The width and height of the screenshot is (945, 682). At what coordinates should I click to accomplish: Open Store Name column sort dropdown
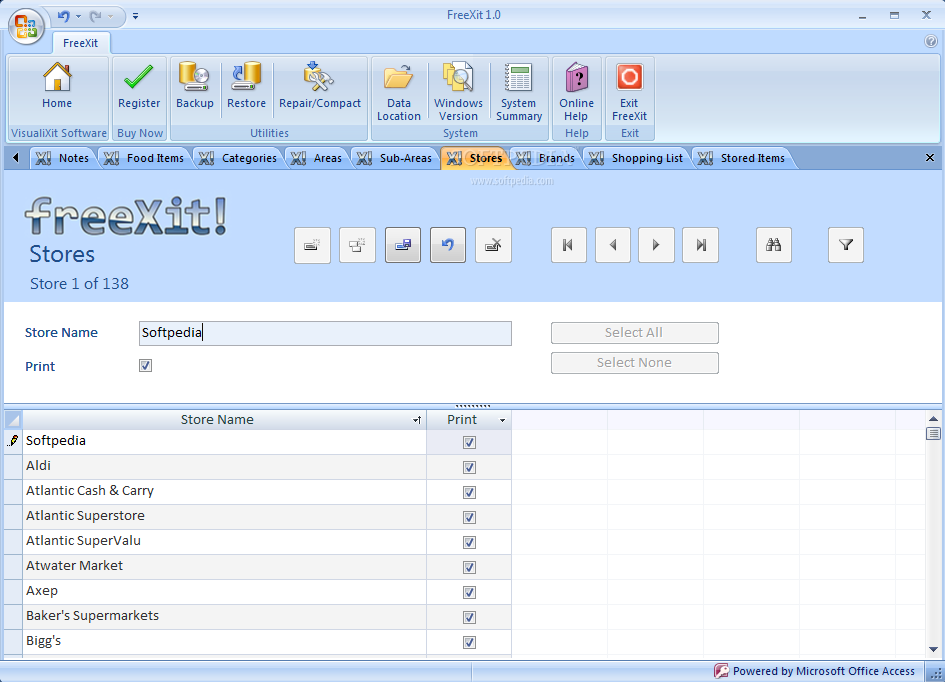417,420
